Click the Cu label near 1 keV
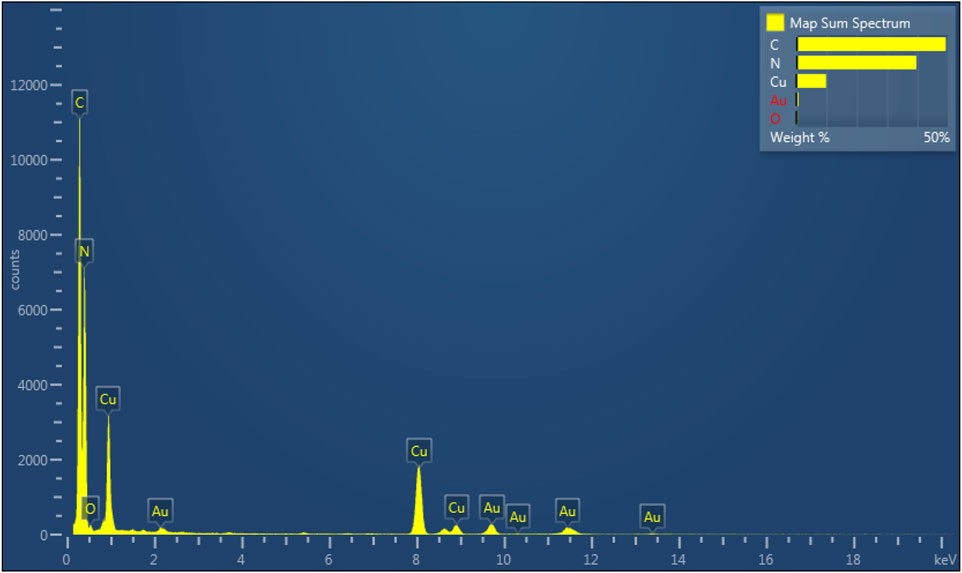The height and width of the screenshot is (573, 962). 108,399
